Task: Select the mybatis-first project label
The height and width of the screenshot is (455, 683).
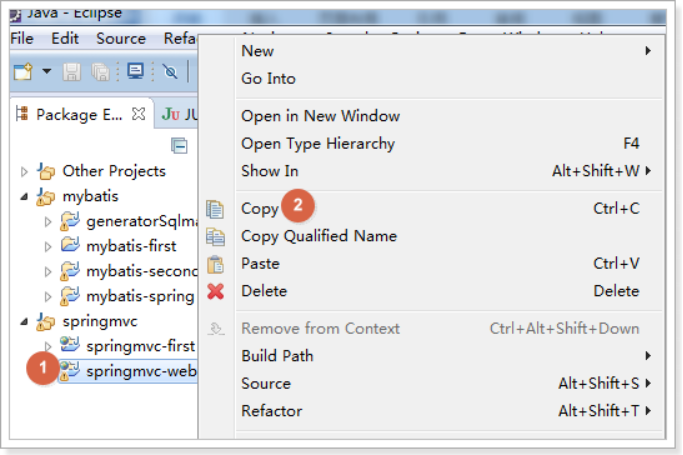Action: tap(131, 246)
